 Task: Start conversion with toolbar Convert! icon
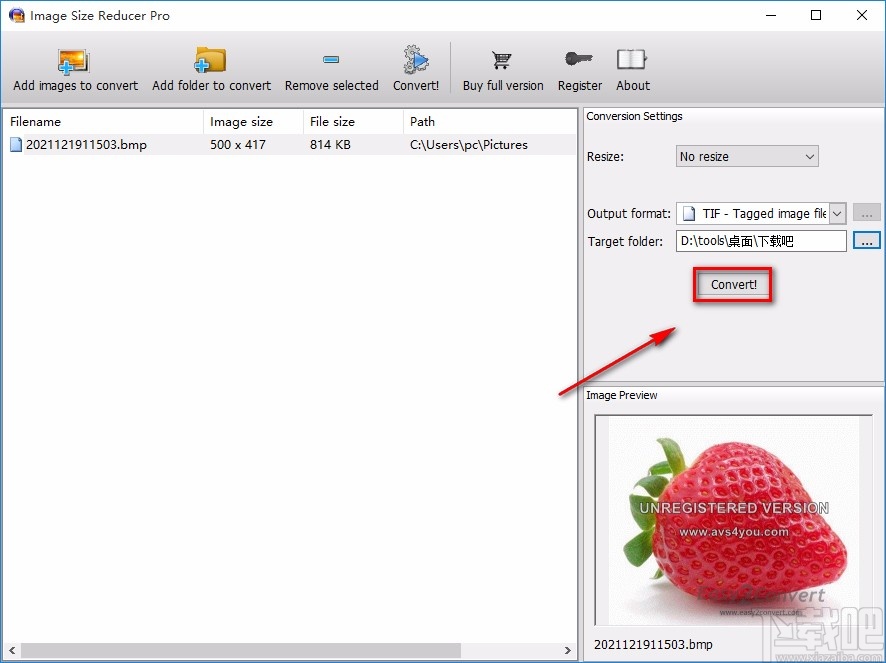point(416,61)
